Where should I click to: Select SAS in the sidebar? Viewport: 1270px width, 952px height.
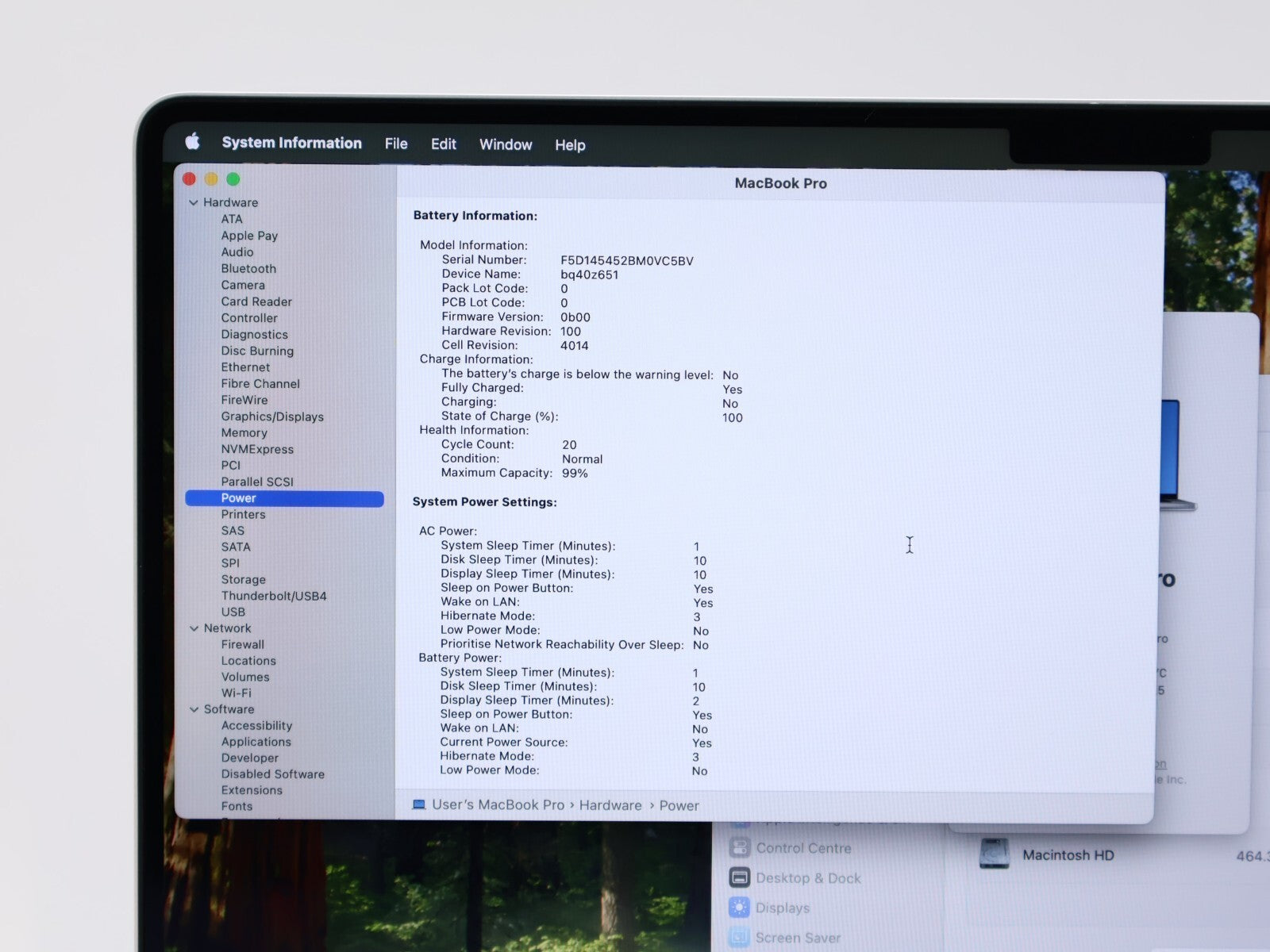(233, 531)
